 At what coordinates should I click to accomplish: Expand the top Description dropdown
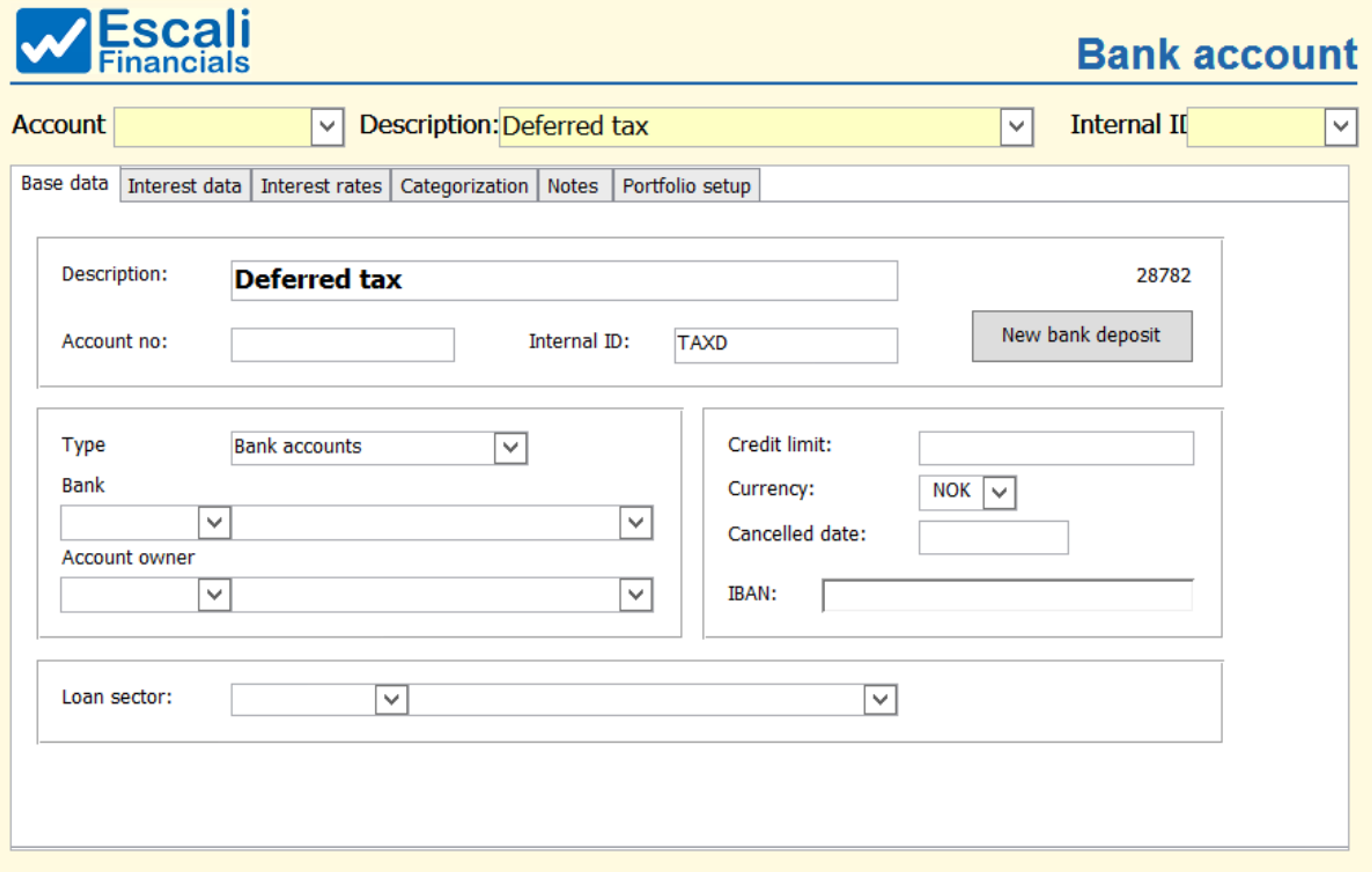(x=1016, y=126)
